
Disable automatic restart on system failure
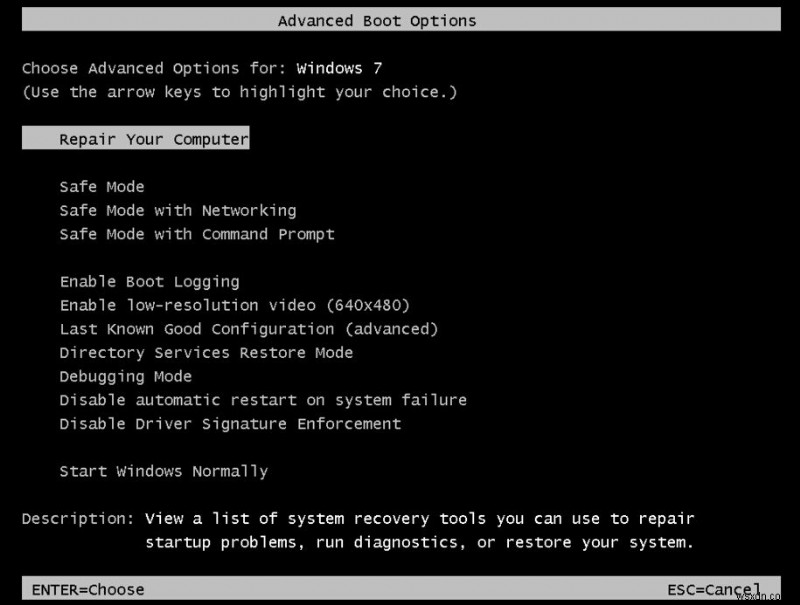coord(267,400)
